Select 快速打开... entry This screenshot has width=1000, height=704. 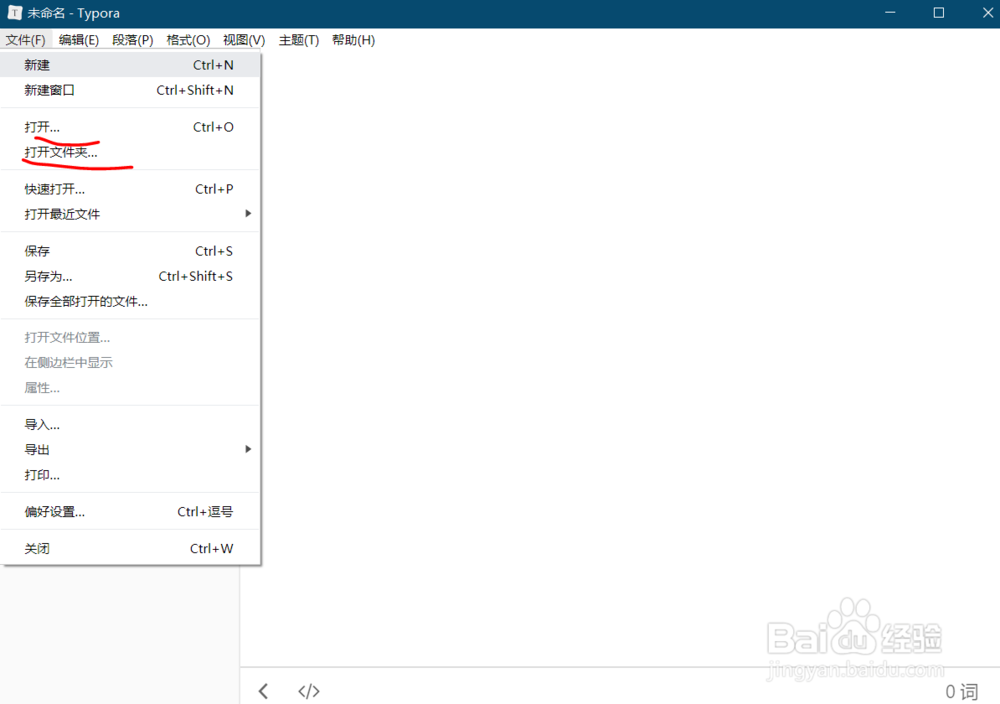130,189
